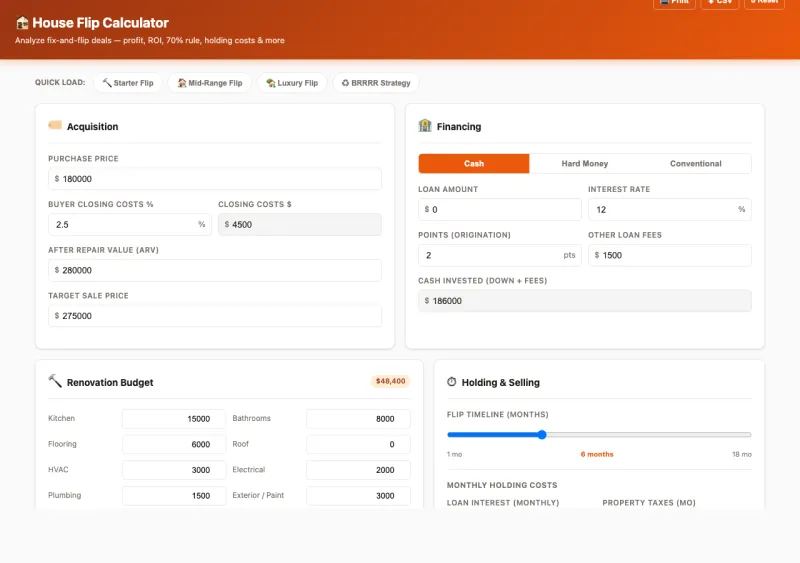Viewport: 800px width, 563px height.
Task: Click the Reset button in the header
Action: 764,3
